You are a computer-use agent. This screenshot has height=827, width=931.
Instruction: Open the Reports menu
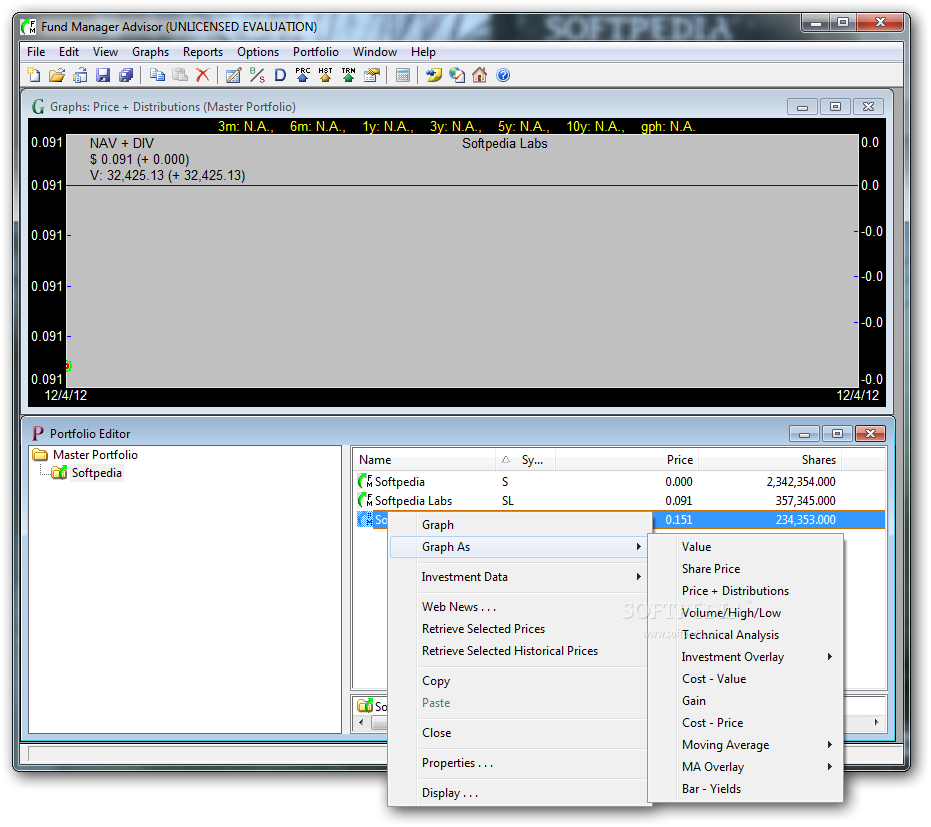click(203, 52)
